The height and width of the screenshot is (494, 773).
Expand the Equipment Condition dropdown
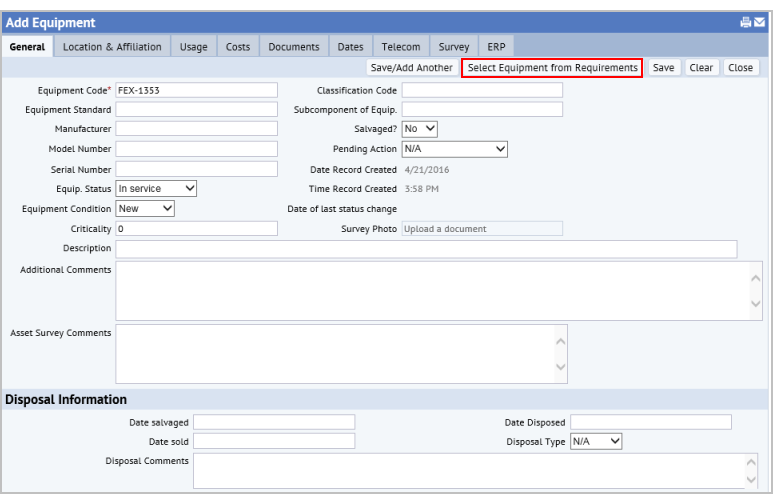click(145, 208)
